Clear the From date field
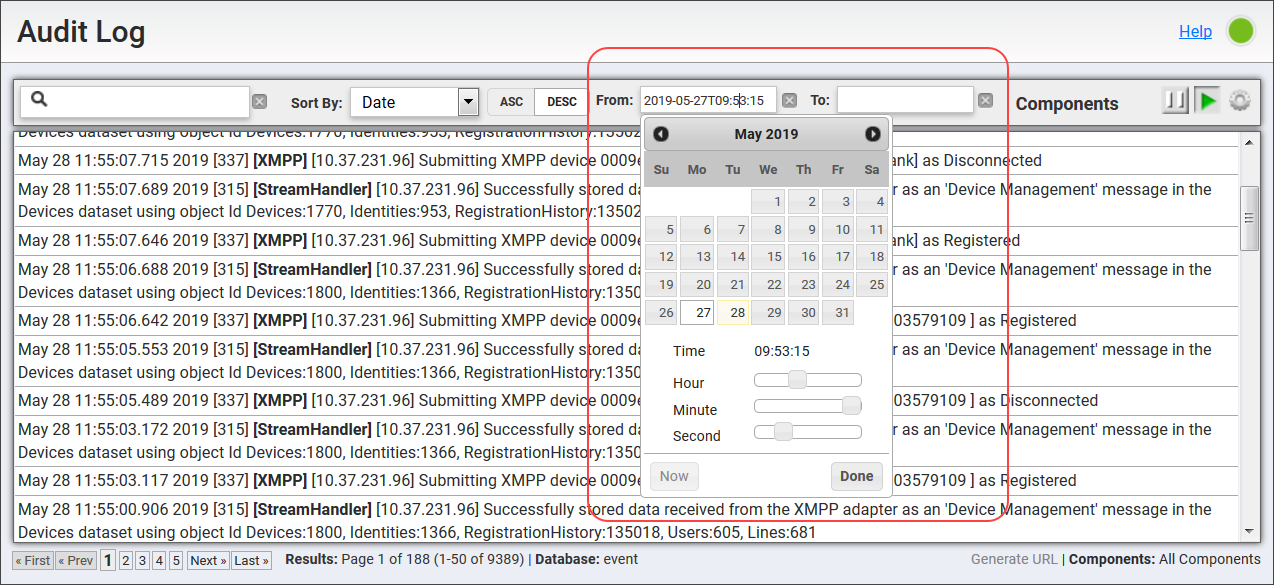The image size is (1274, 585). (x=788, y=101)
